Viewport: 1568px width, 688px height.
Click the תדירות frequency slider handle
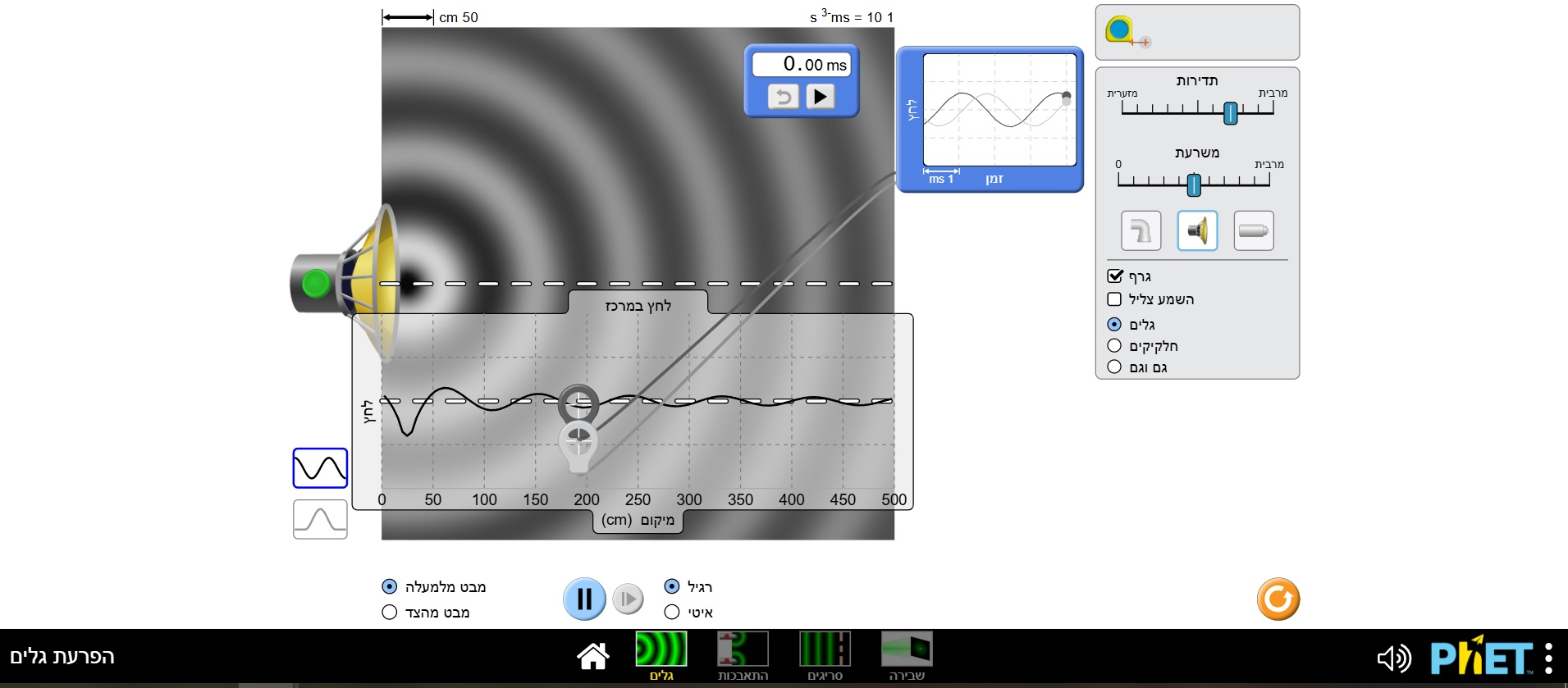[x=1230, y=113]
